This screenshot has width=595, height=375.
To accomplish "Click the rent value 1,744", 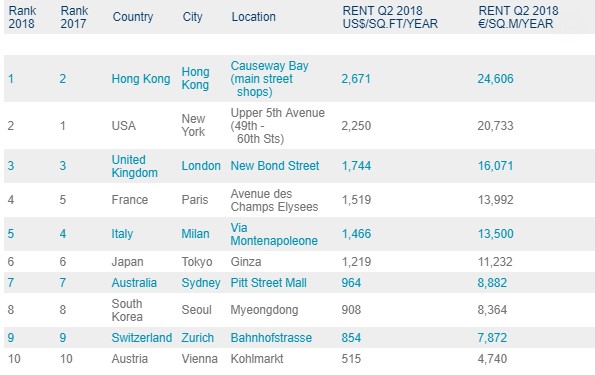I will (x=356, y=166).
